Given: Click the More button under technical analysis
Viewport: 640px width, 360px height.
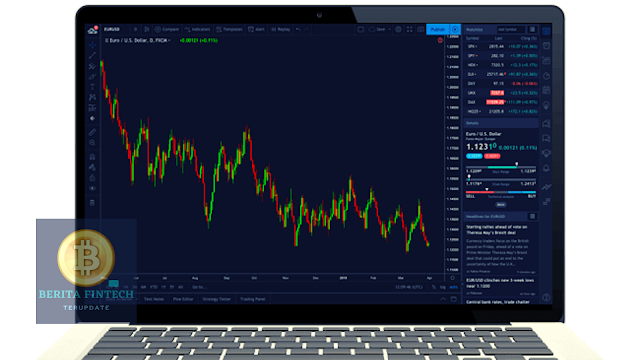Looking at the screenshot, I should [501, 204].
